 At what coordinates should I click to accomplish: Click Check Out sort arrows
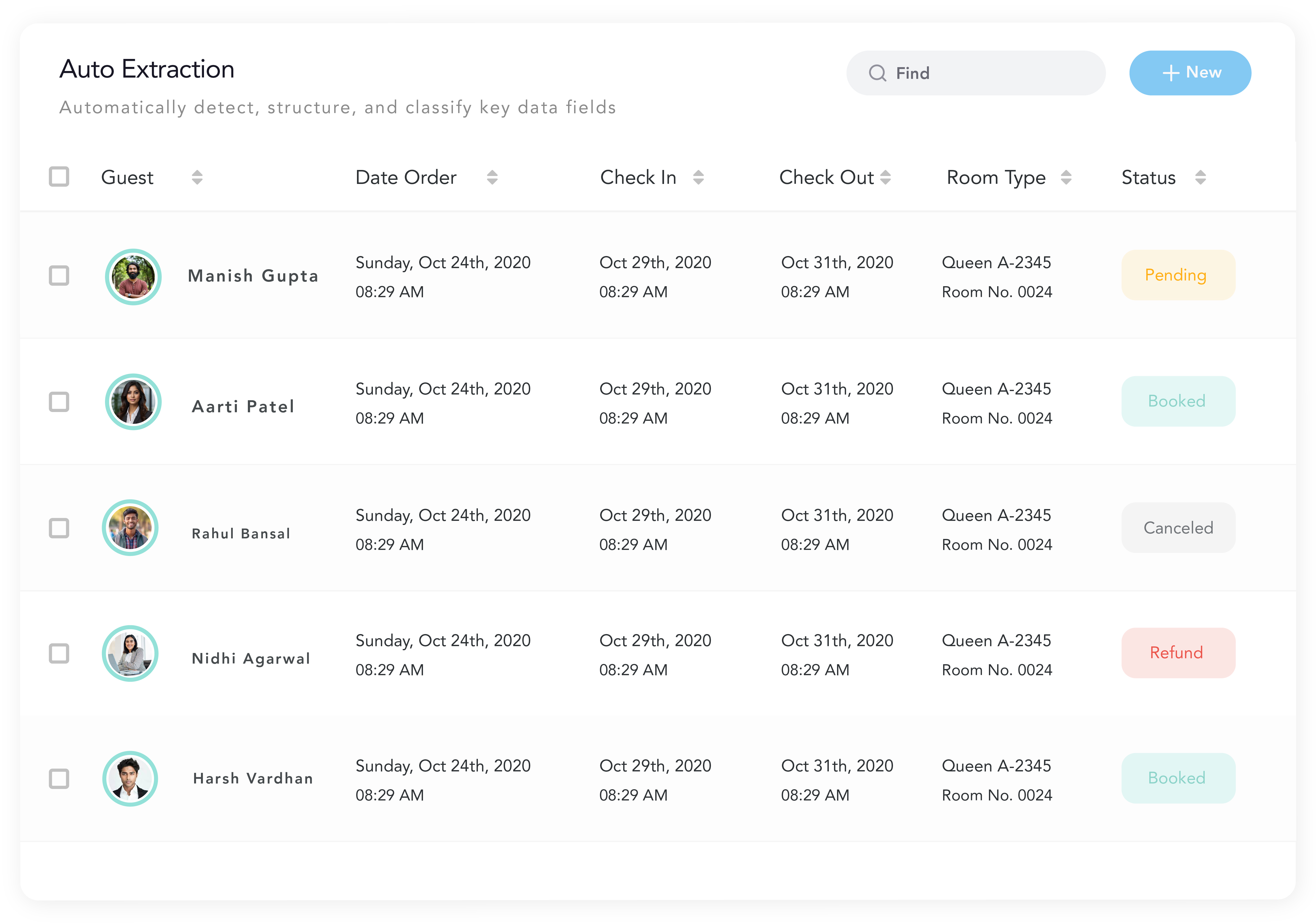886,177
